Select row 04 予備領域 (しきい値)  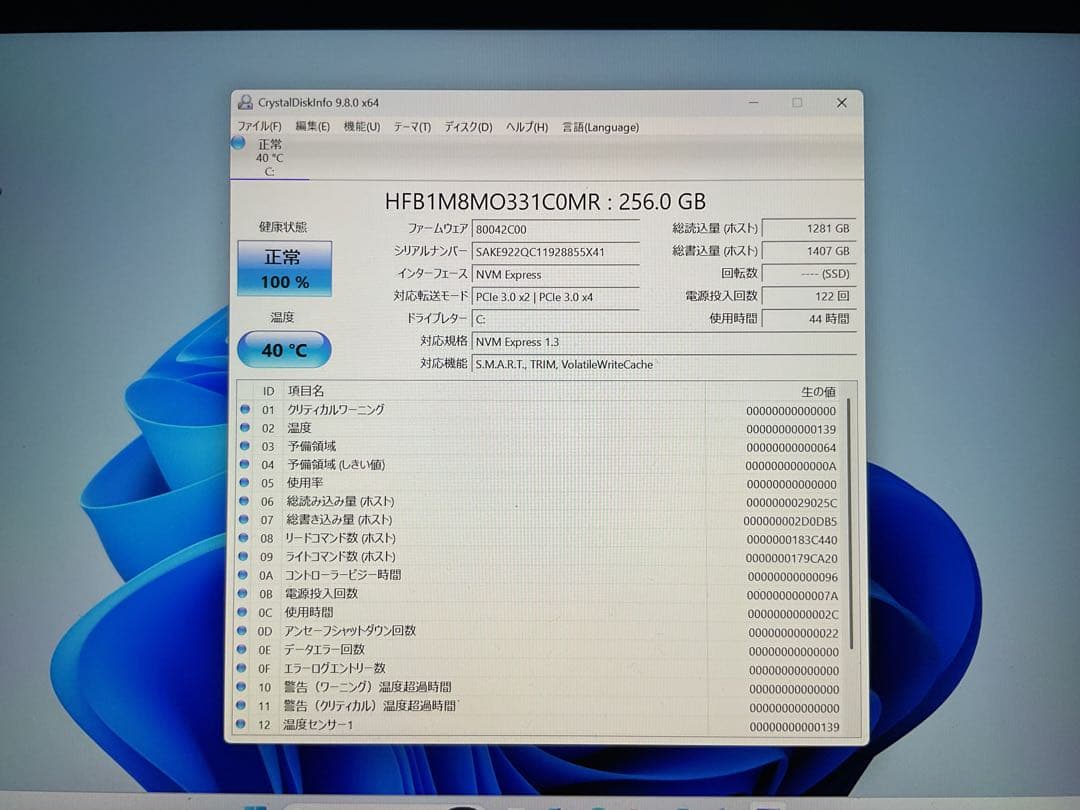click(540, 465)
